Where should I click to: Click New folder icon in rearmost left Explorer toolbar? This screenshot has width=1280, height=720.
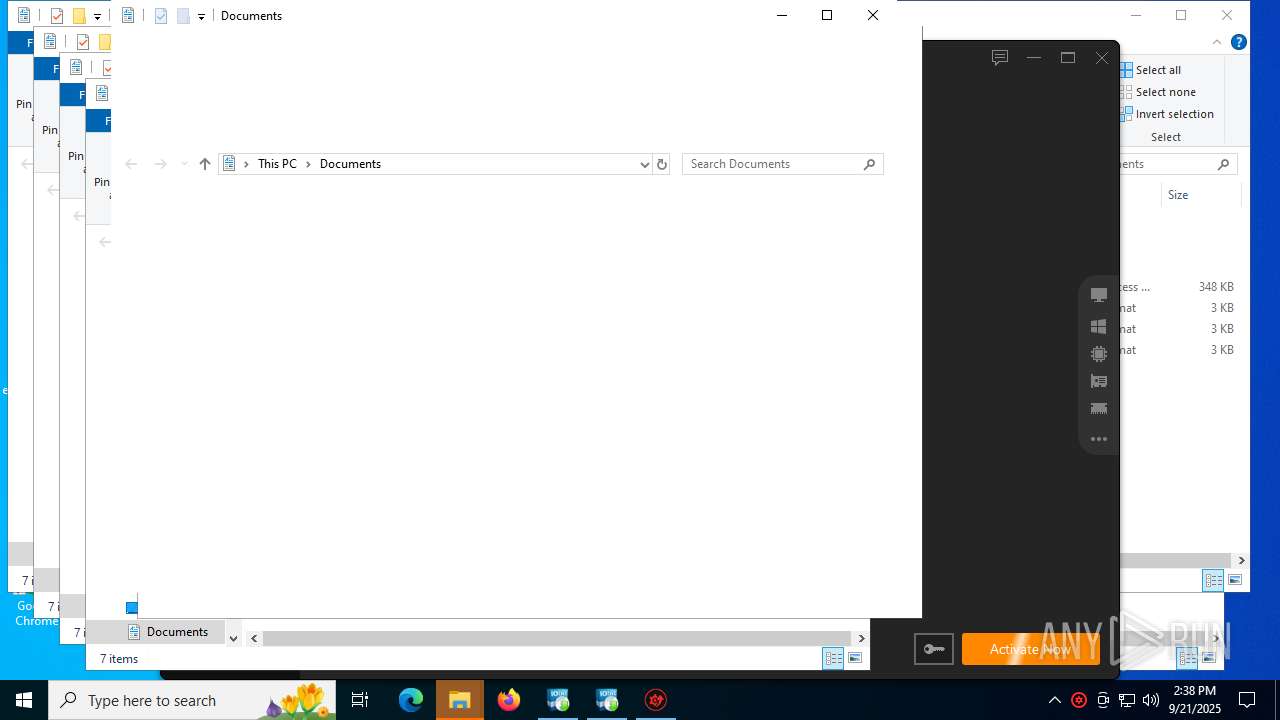pos(79,16)
